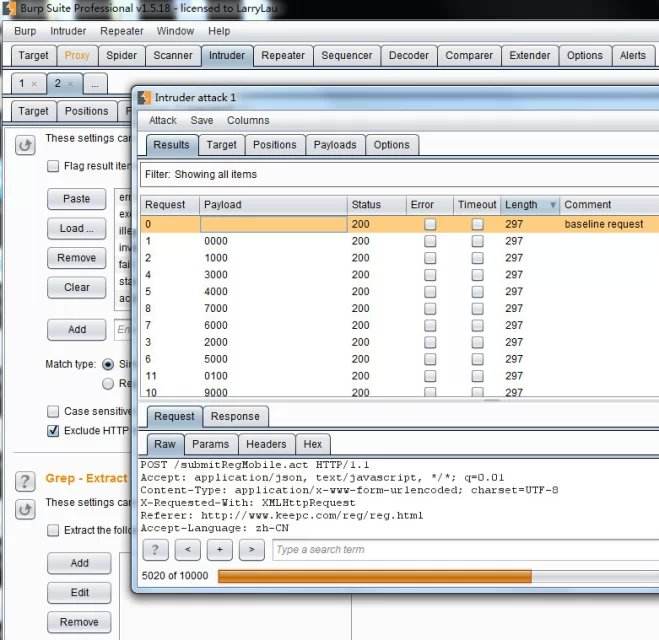The width and height of the screenshot is (659, 640).
Task: Click the Load ... button
Action: pos(76,229)
